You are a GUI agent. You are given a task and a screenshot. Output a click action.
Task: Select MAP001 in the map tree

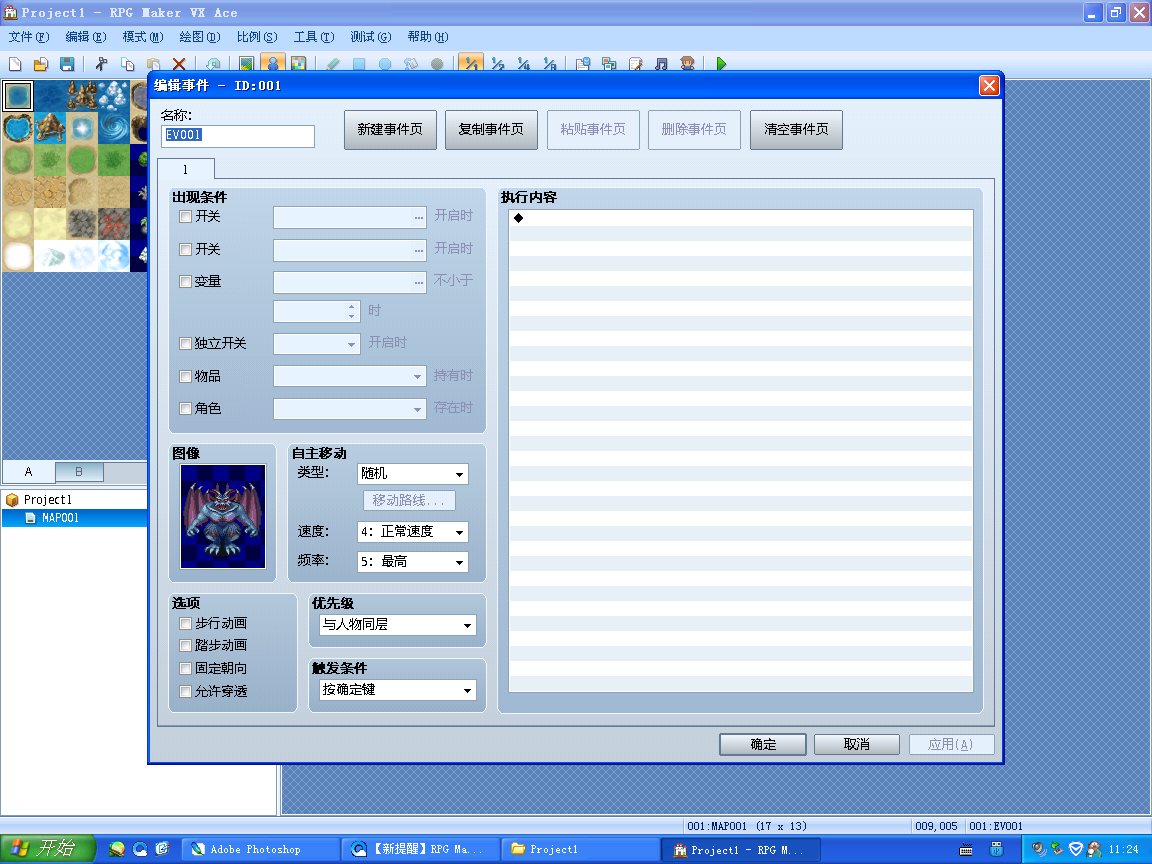click(60, 518)
